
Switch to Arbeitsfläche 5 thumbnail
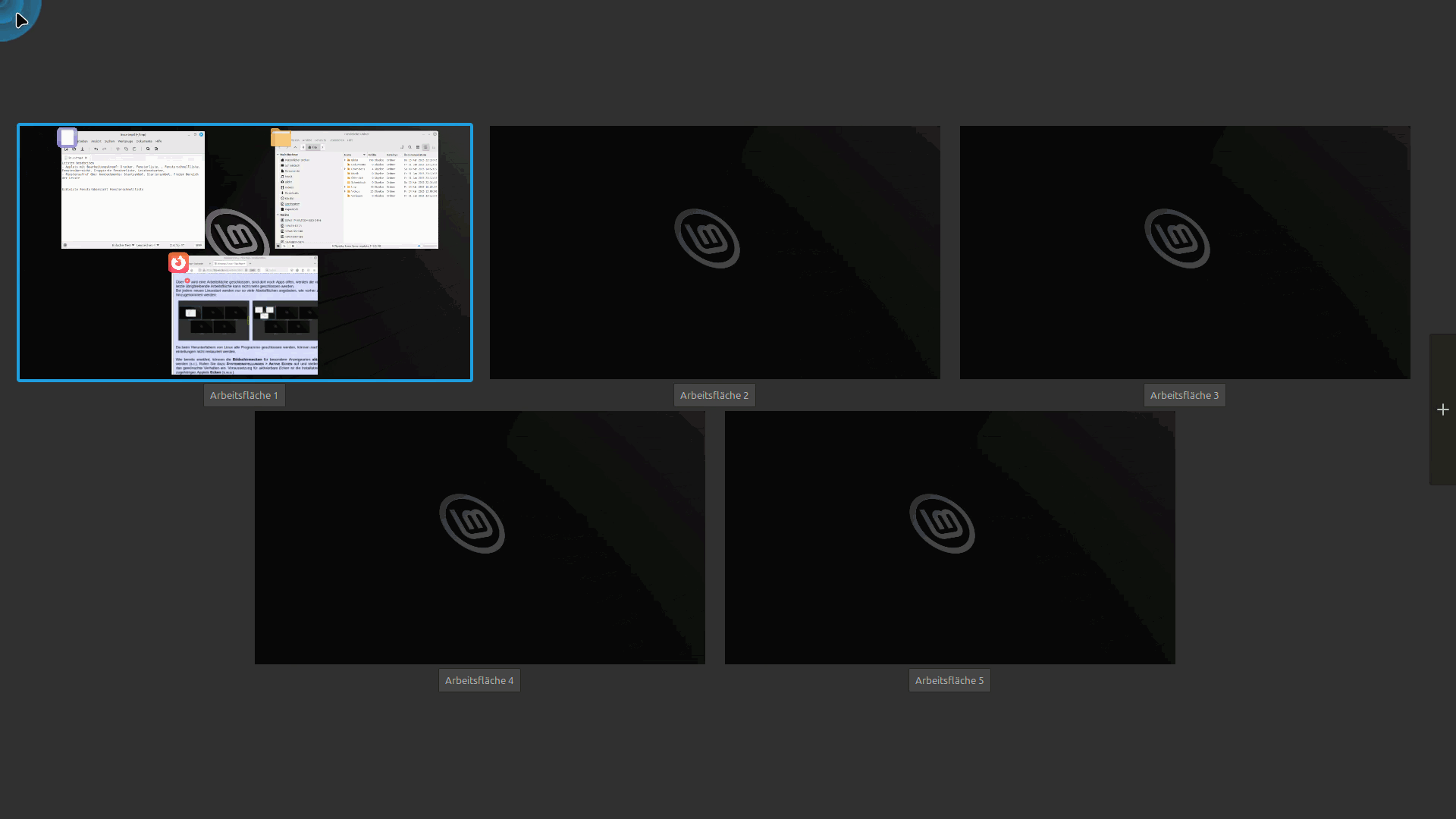[949, 537]
